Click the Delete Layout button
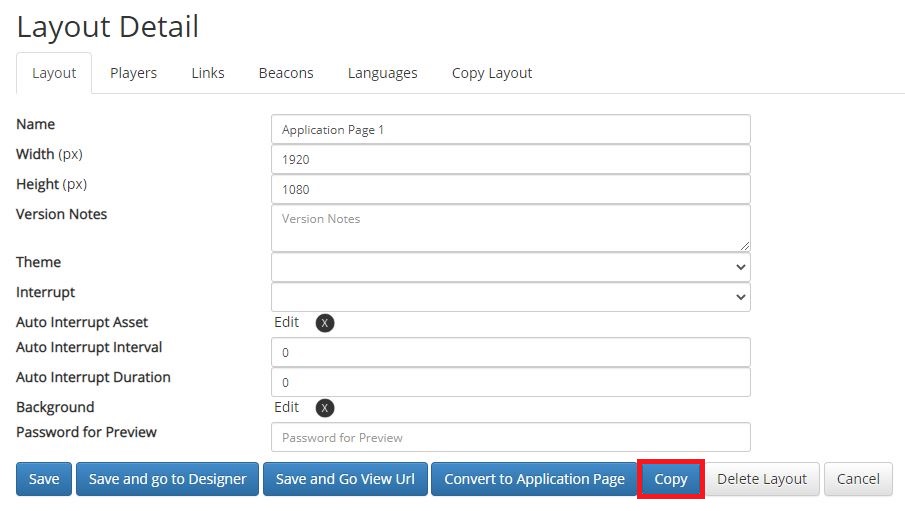 [x=762, y=479]
